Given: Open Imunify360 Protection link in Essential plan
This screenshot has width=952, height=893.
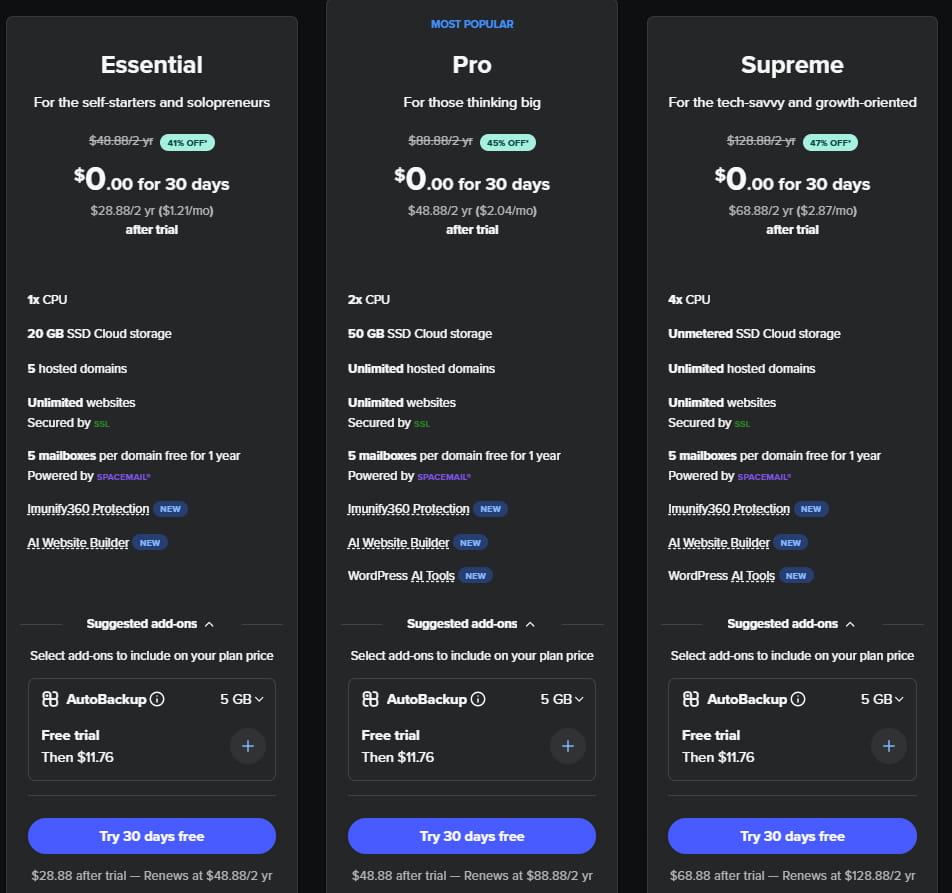Looking at the screenshot, I should (88, 509).
